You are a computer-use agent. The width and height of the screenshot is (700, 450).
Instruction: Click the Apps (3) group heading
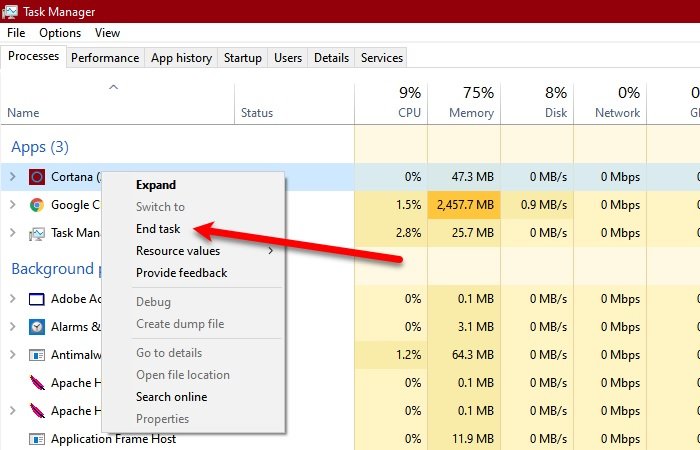tap(40, 147)
